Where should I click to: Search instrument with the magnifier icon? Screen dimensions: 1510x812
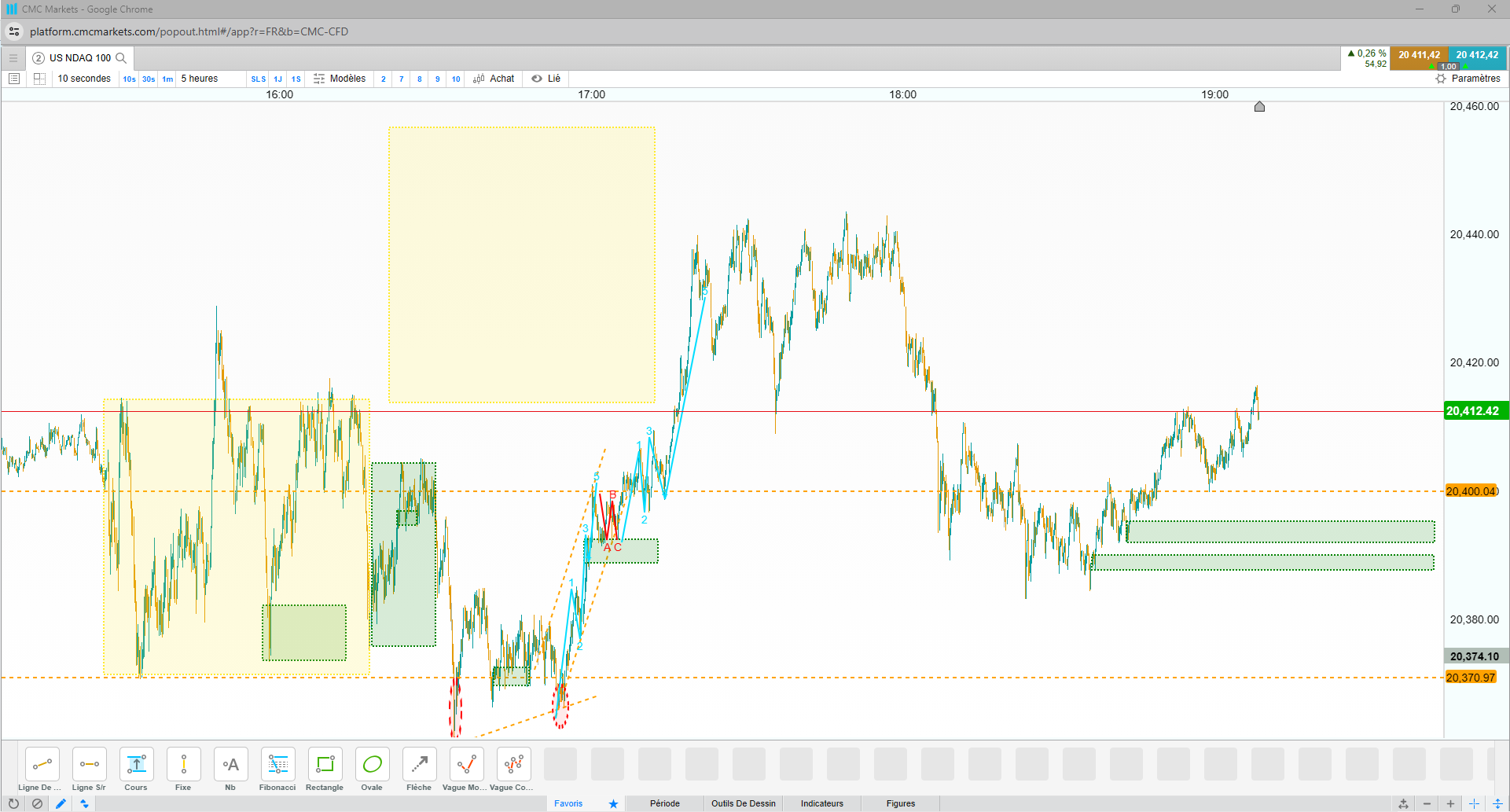pos(121,58)
